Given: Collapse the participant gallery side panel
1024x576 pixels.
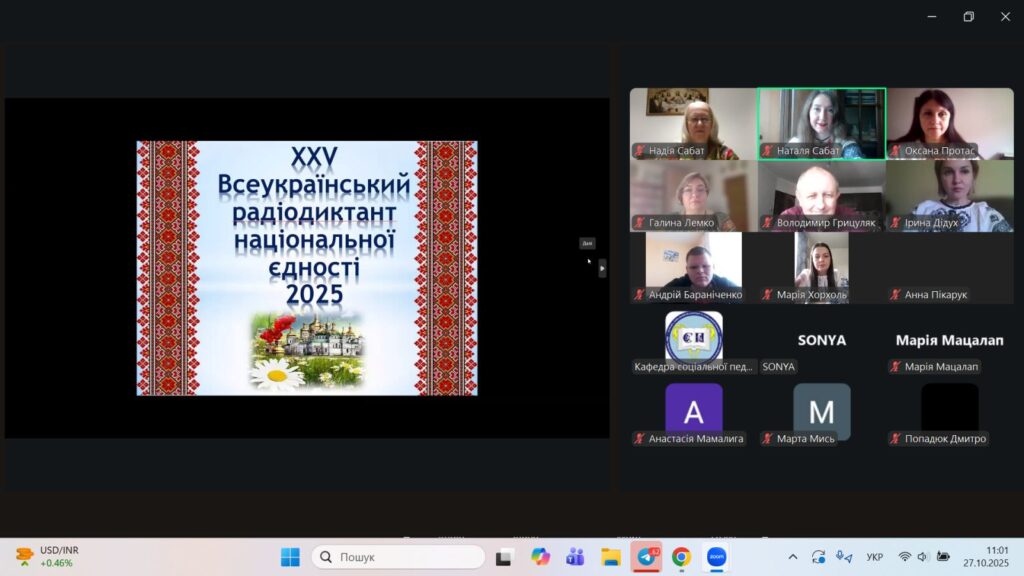Looking at the screenshot, I should pyautogui.click(x=602, y=268).
